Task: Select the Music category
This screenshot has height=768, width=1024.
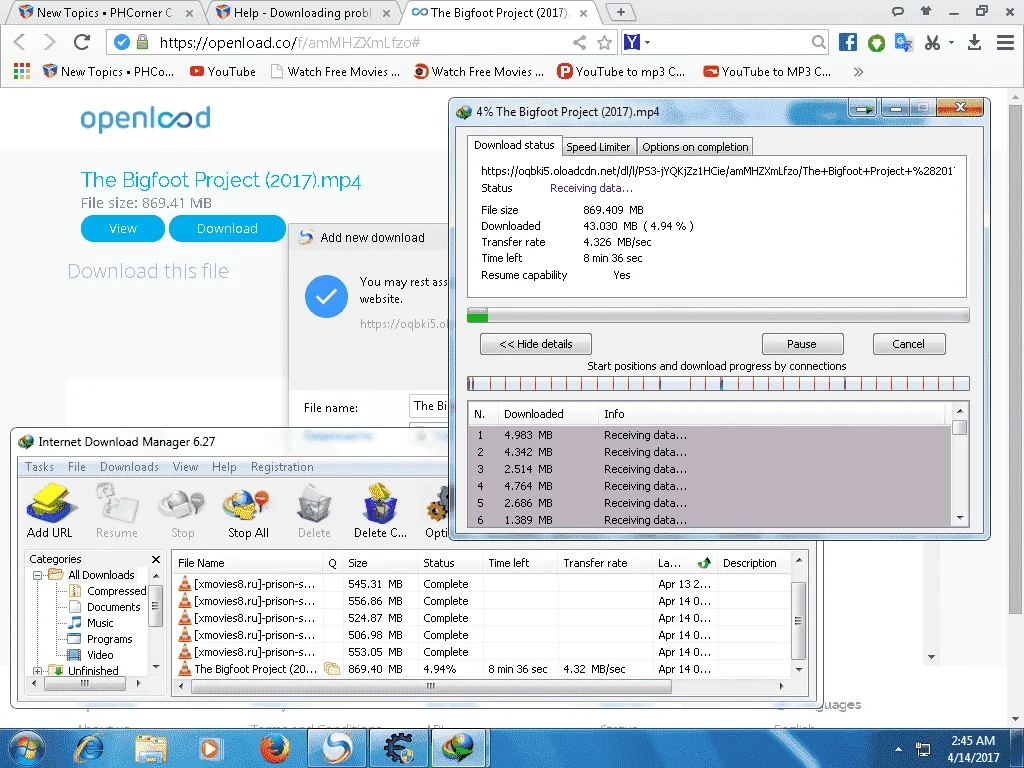Action: point(100,623)
